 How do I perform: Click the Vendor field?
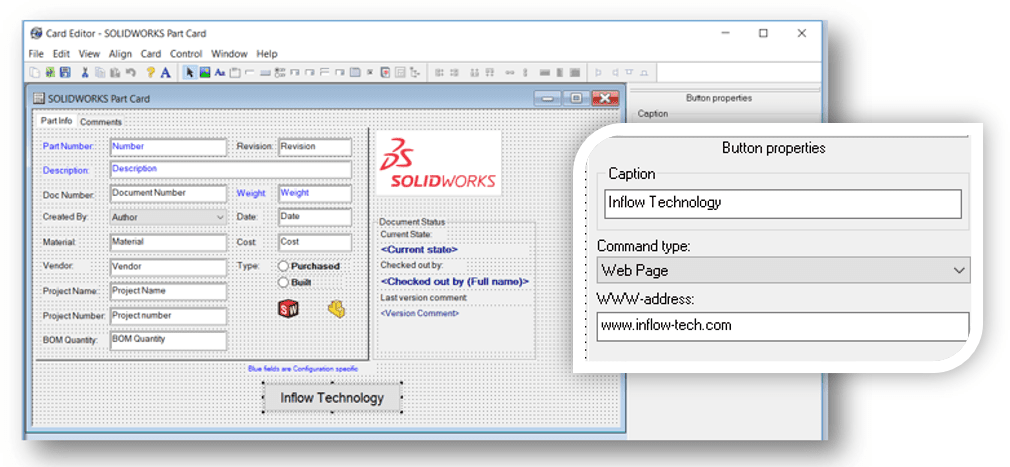(x=168, y=267)
